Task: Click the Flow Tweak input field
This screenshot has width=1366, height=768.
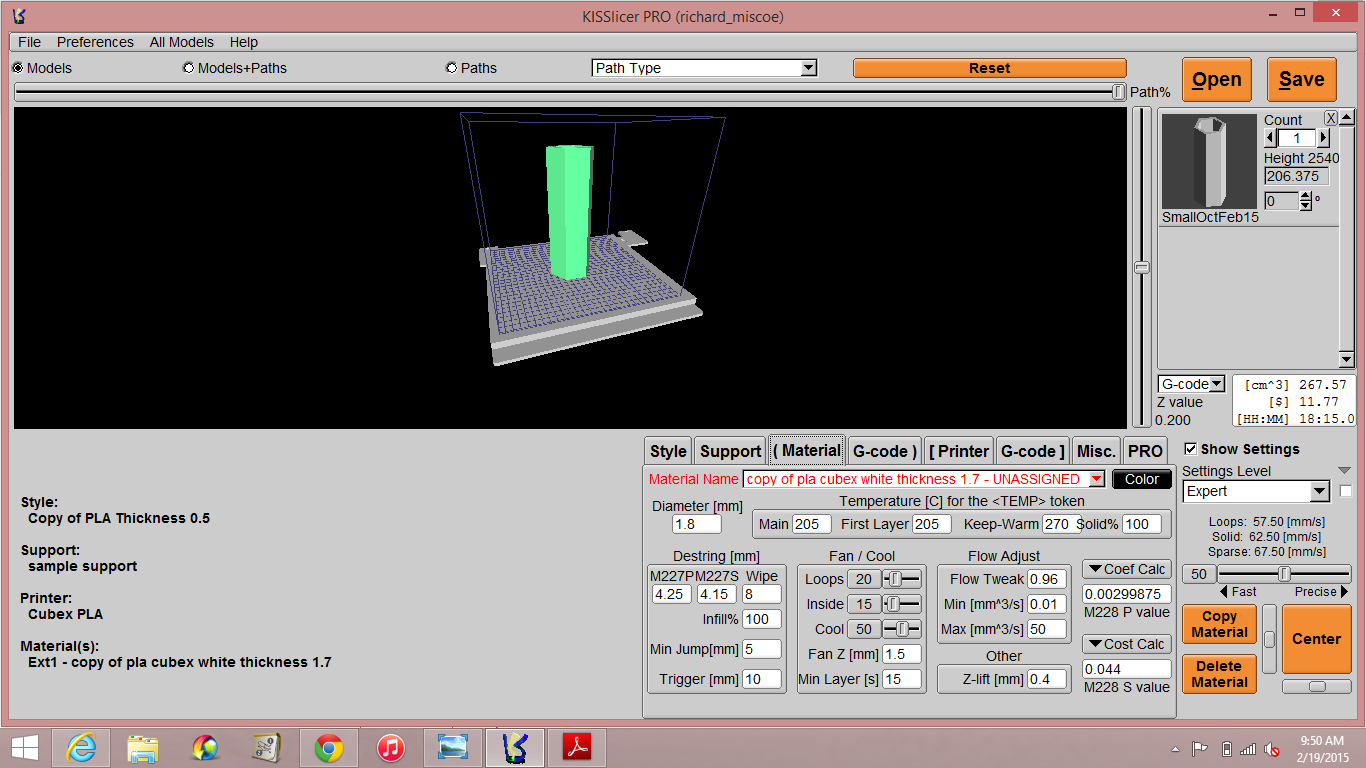Action: (1047, 579)
